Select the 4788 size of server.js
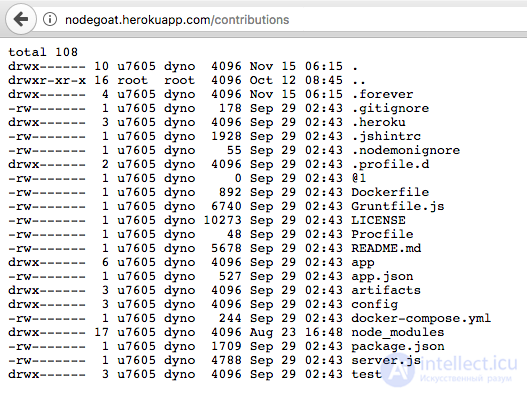527x393 pixels. (x=227, y=360)
